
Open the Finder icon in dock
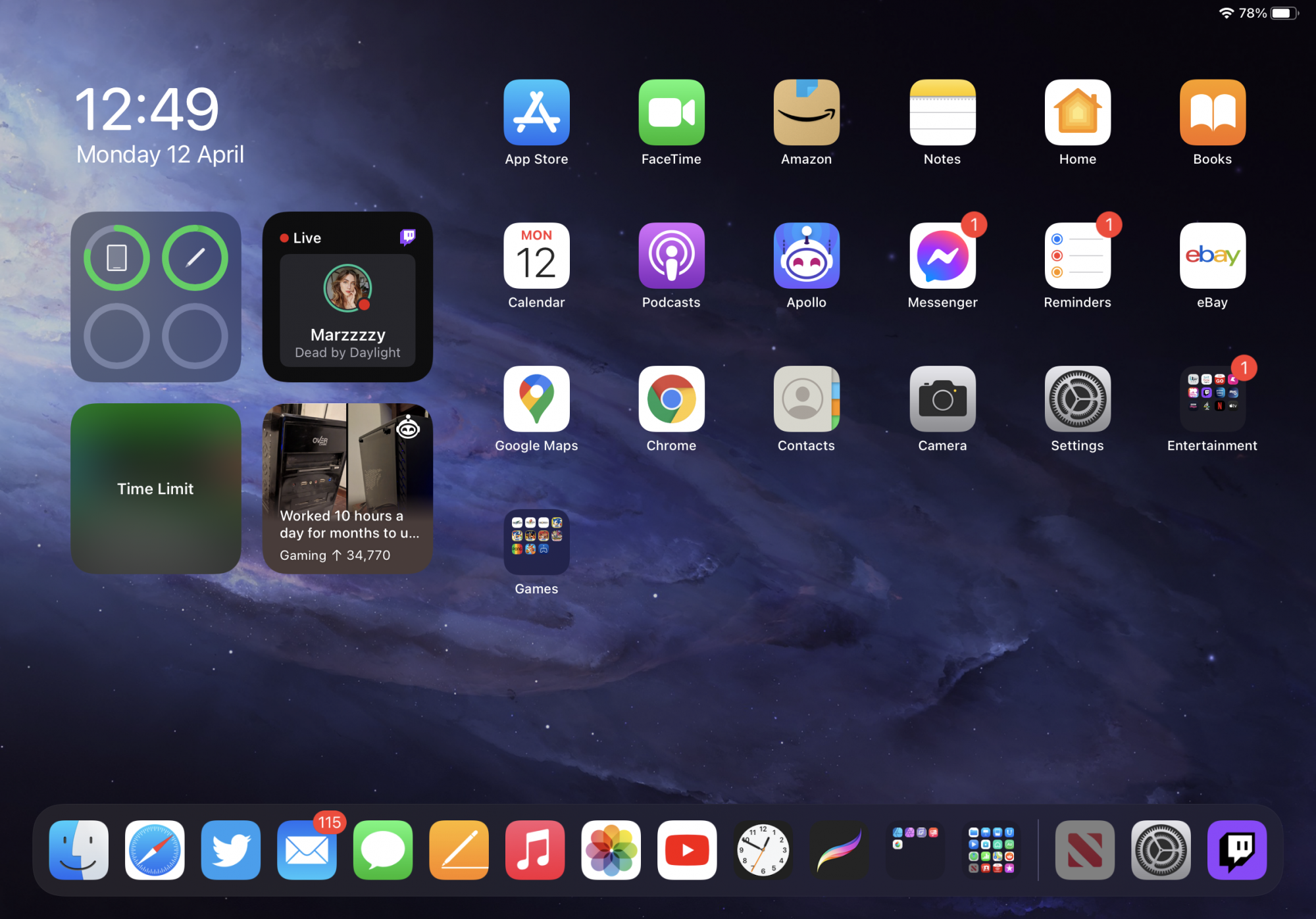pyautogui.click(x=79, y=849)
